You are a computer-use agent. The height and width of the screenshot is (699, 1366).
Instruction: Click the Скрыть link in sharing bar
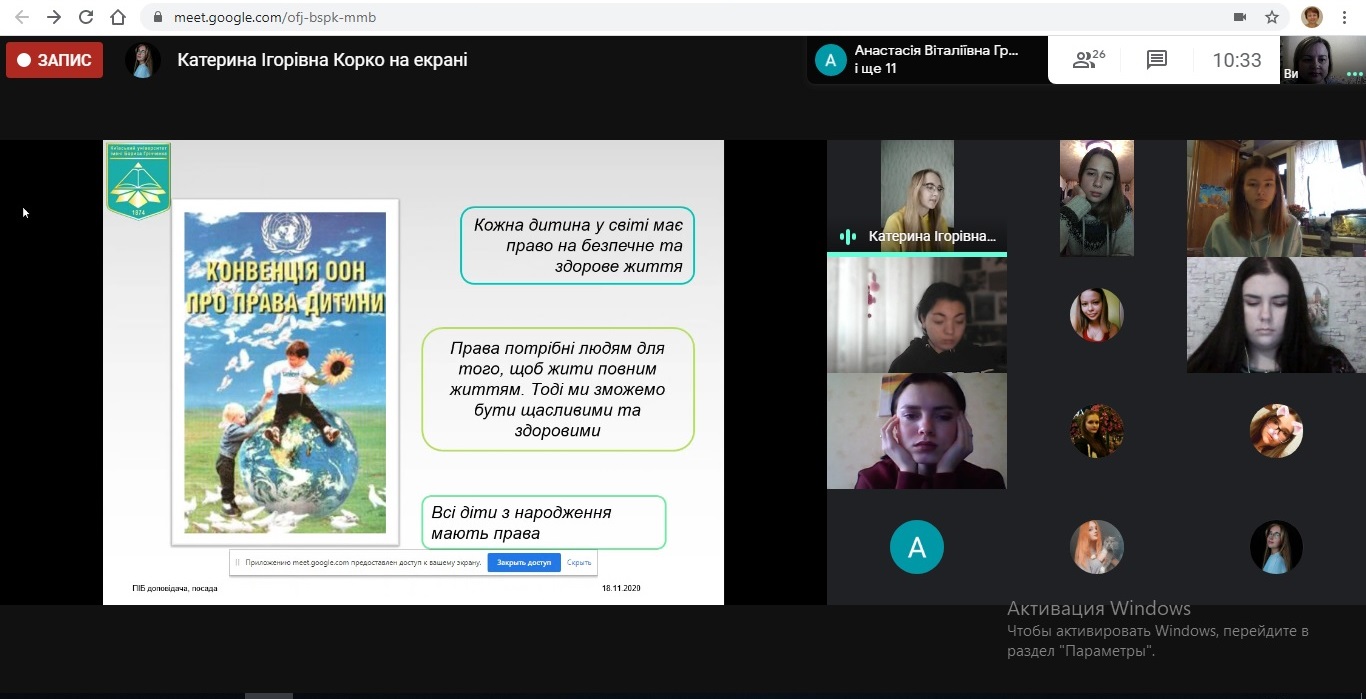(x=579, y=562)
